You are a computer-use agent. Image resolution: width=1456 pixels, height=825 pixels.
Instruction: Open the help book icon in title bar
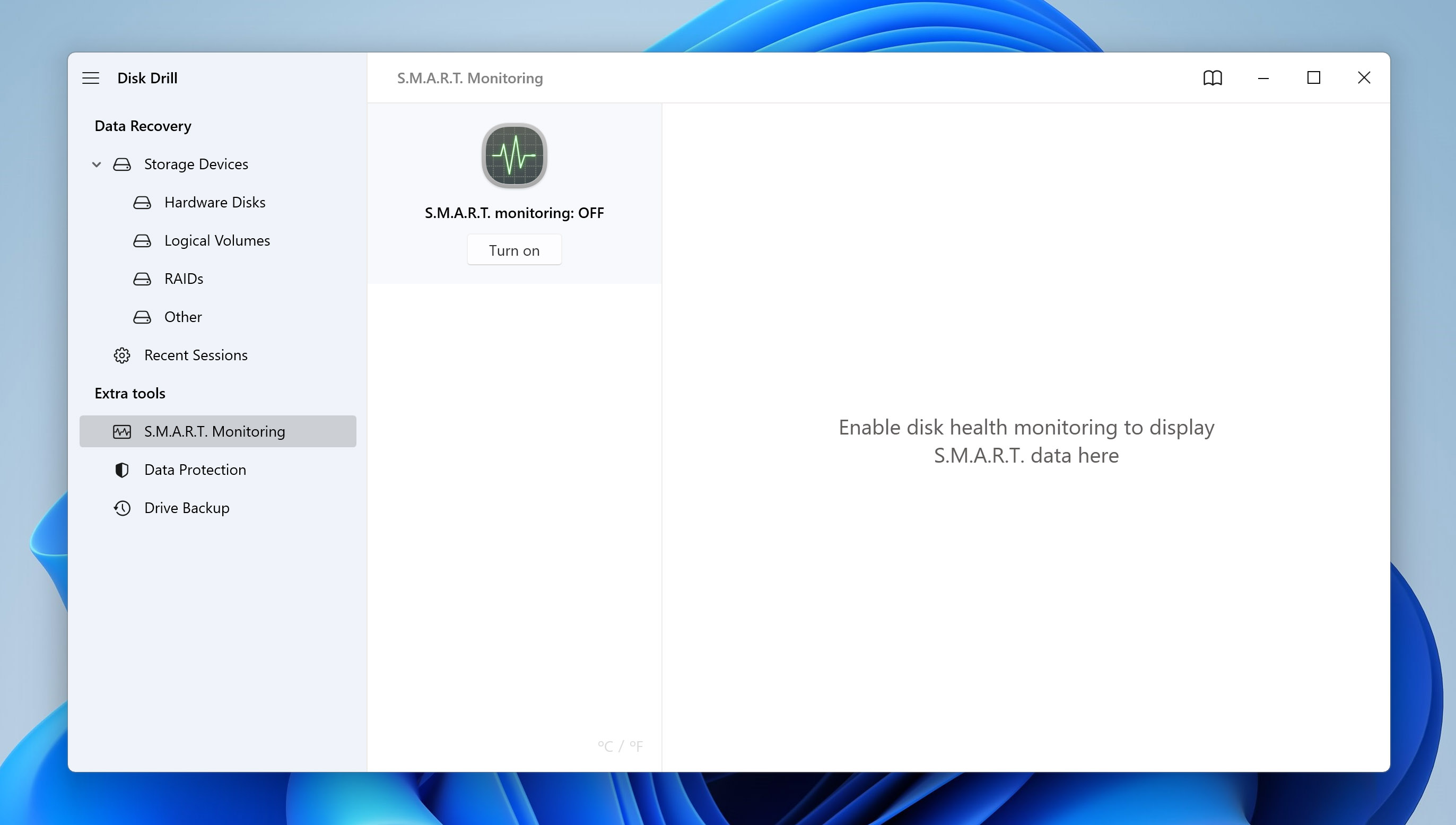click(1213, 77)
